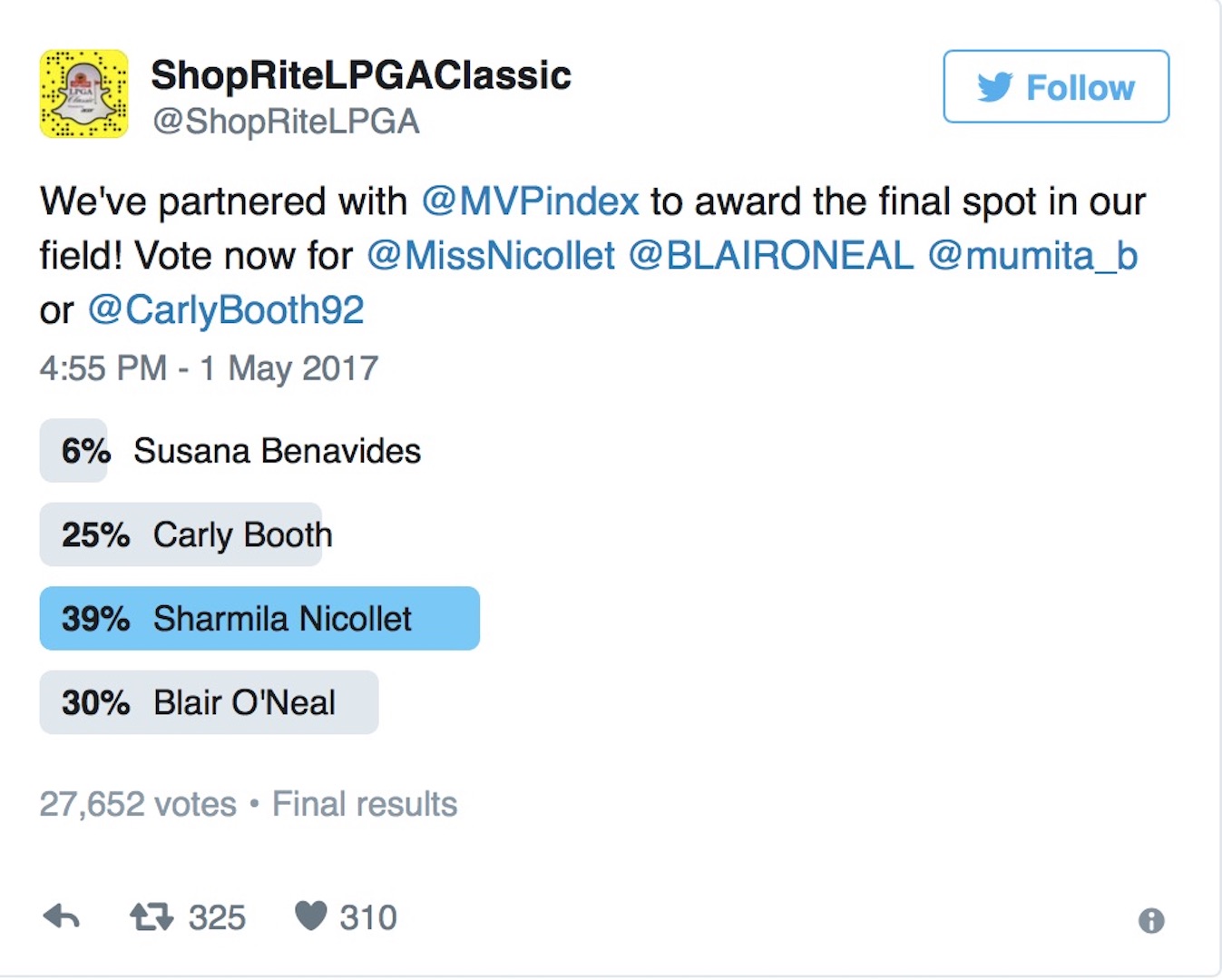Open the tweet info icon
This screenshot has width=1222, height=980.
click(1151, 921)
